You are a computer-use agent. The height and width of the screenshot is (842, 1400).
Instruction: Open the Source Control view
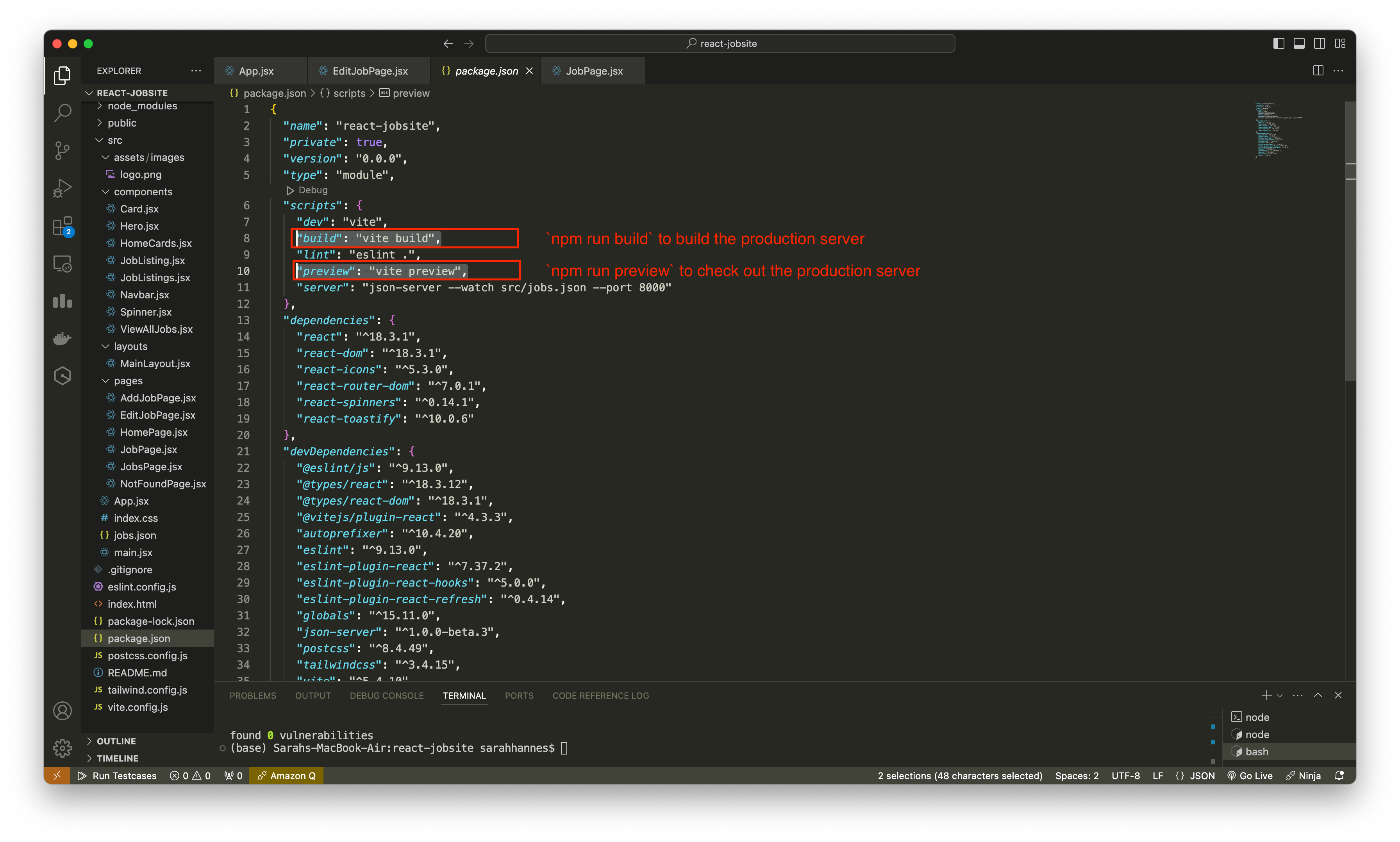tap(62, 150)
